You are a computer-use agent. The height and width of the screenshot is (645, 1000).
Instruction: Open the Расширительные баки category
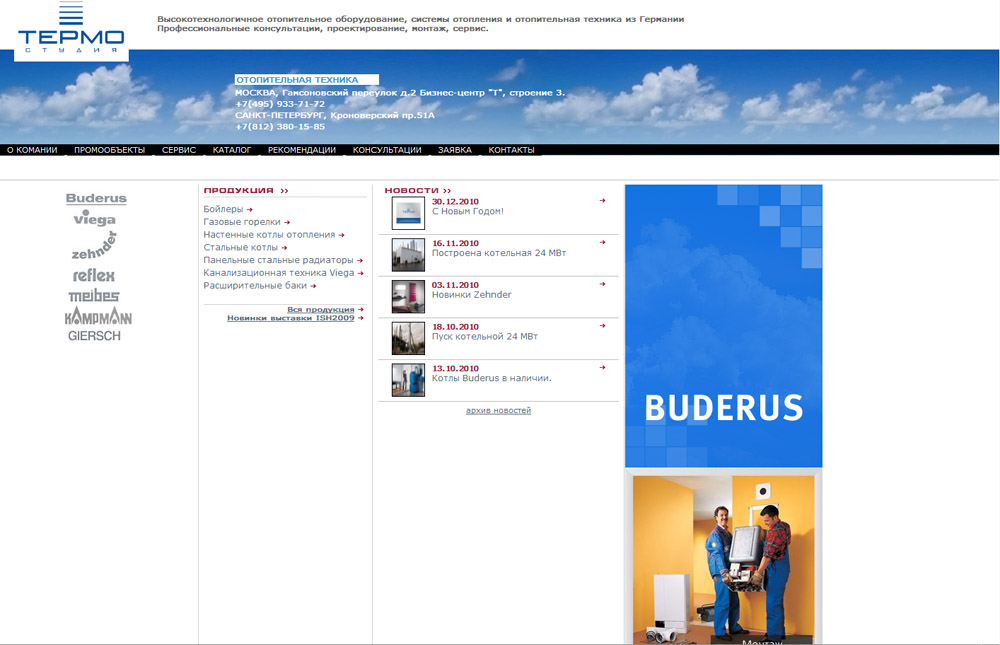pos(255,286)
